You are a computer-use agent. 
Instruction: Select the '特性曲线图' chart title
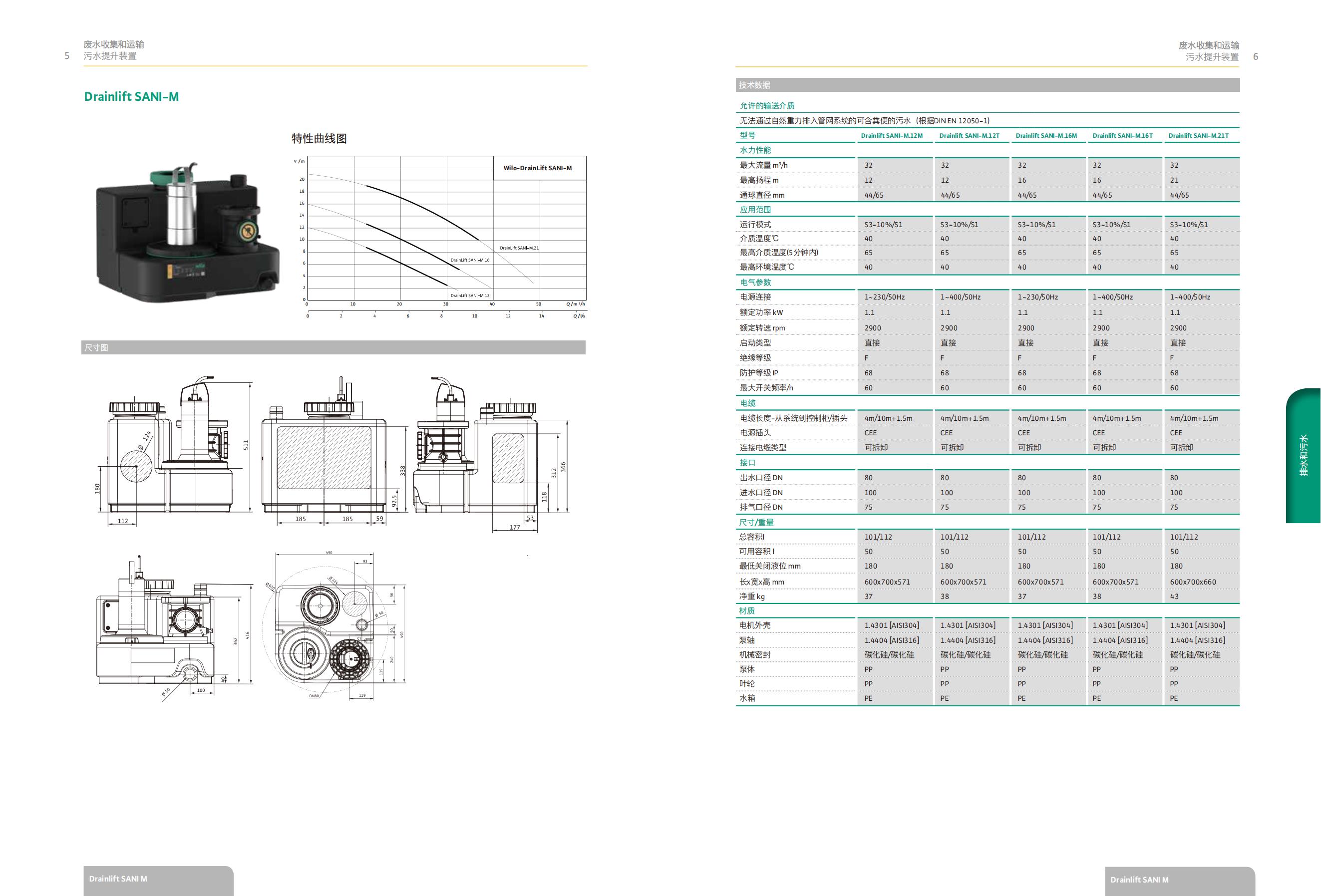pos(319,139)
